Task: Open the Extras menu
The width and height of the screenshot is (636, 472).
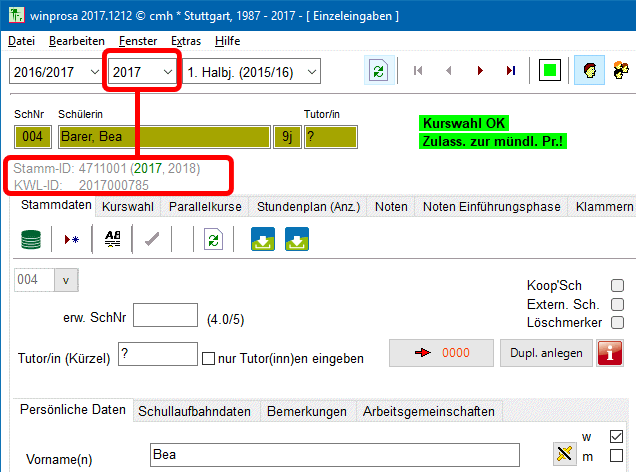Action: 185,41
